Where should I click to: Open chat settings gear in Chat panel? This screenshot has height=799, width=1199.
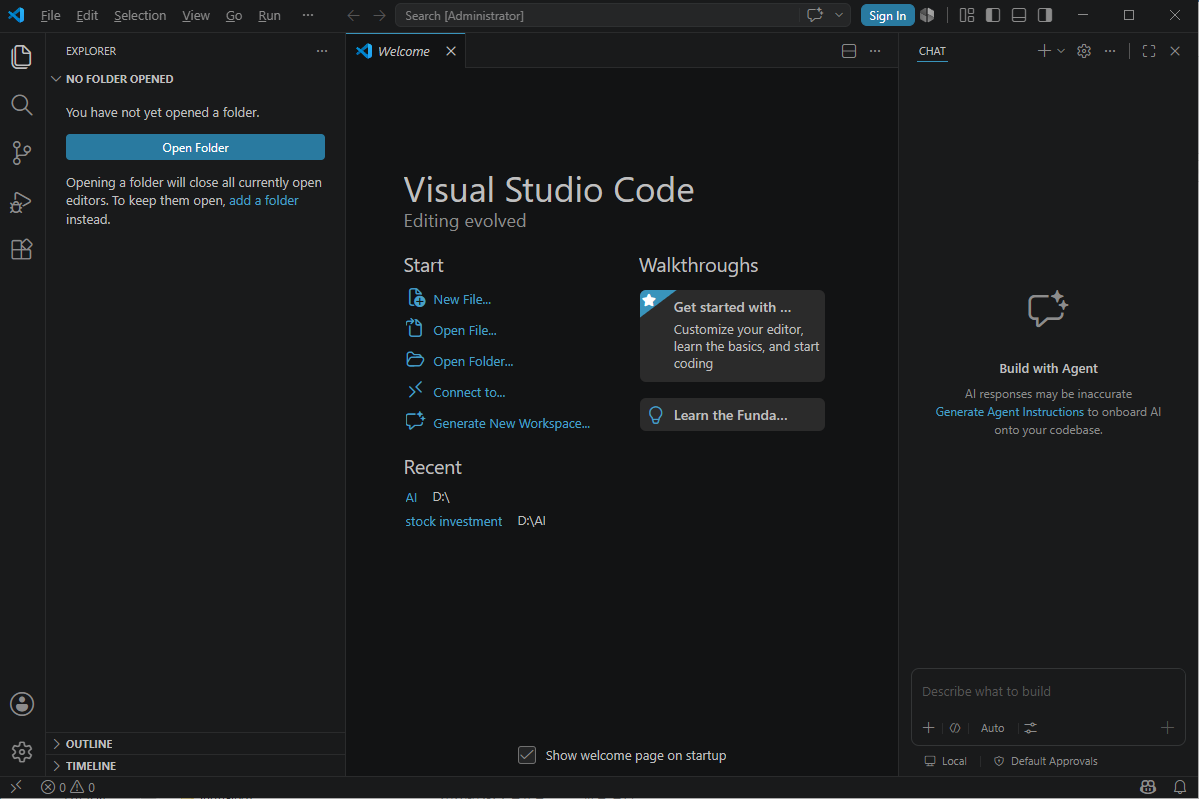pos(1084,51)
